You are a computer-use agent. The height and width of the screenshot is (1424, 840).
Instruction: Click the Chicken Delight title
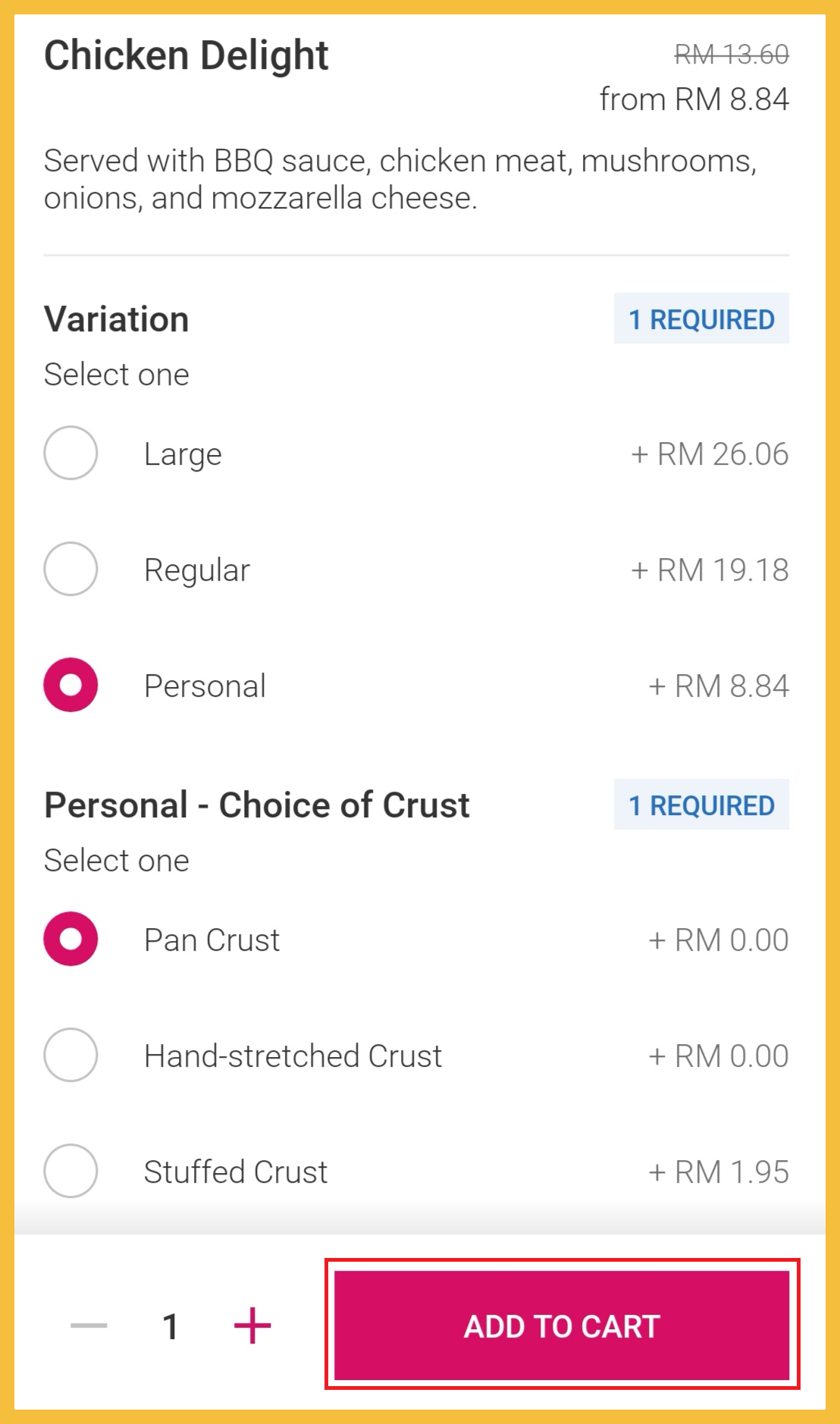click(186, 56)
